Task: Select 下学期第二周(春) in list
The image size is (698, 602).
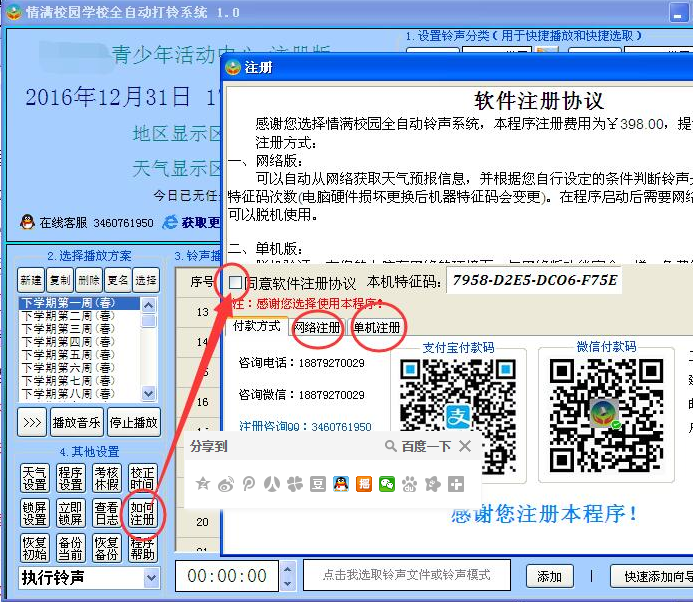Action: (x=79, y=316)
